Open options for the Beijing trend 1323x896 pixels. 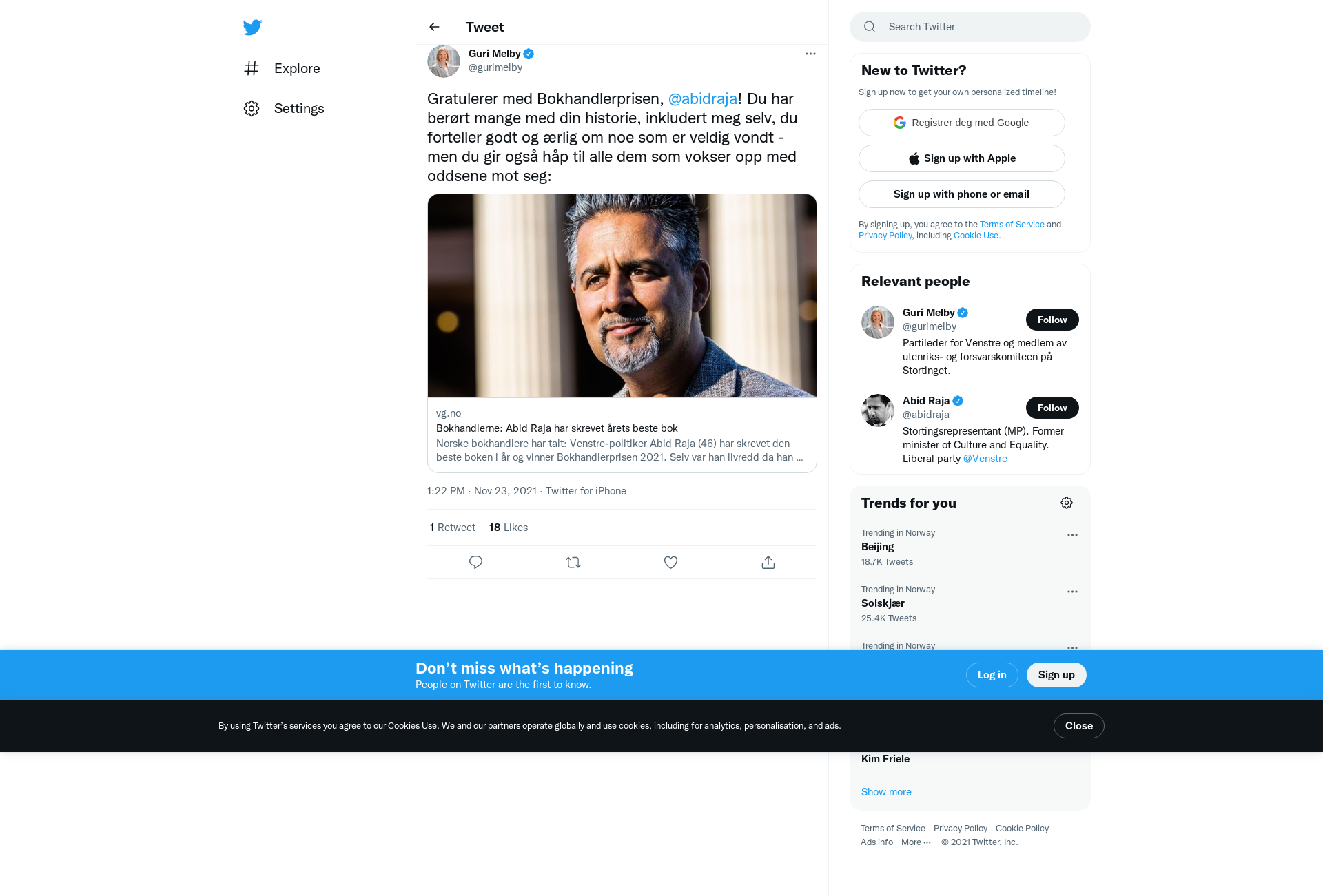(1072, 535)
